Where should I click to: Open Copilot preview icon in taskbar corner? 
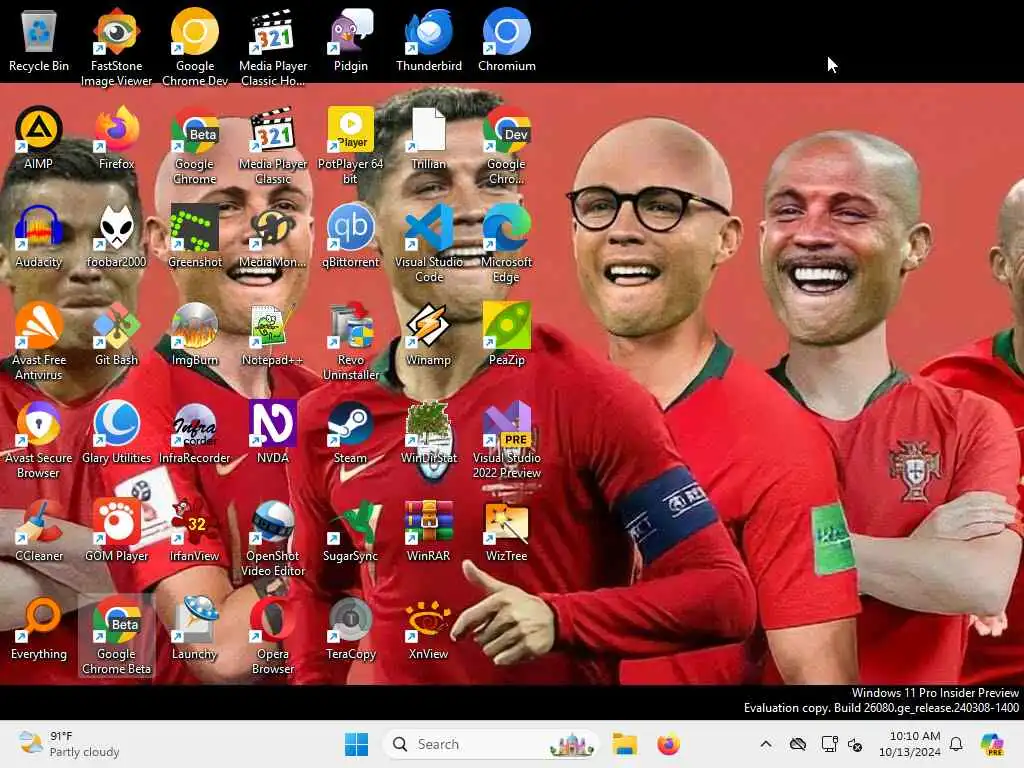tap(993, 744)
